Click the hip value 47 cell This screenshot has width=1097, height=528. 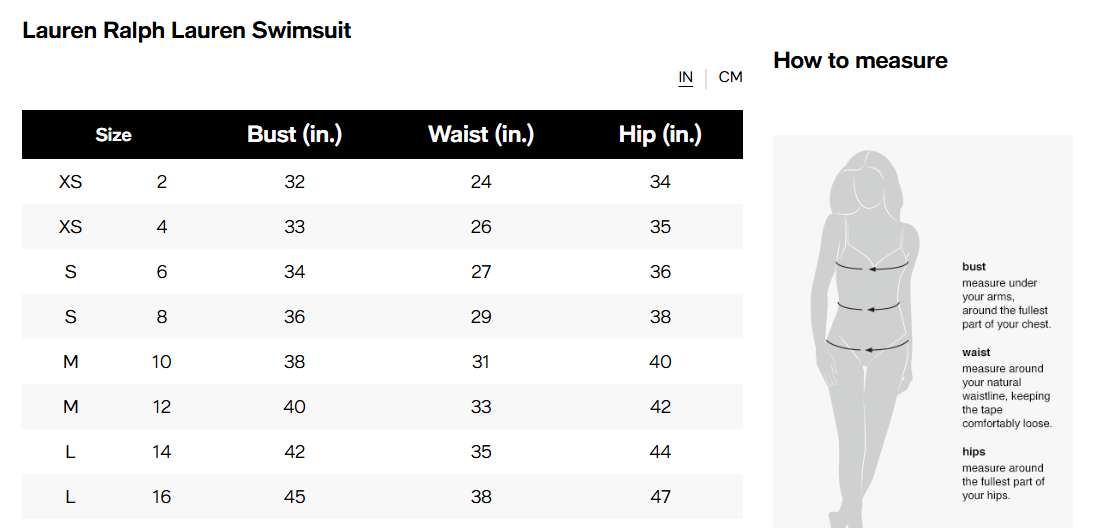point(660,497)
